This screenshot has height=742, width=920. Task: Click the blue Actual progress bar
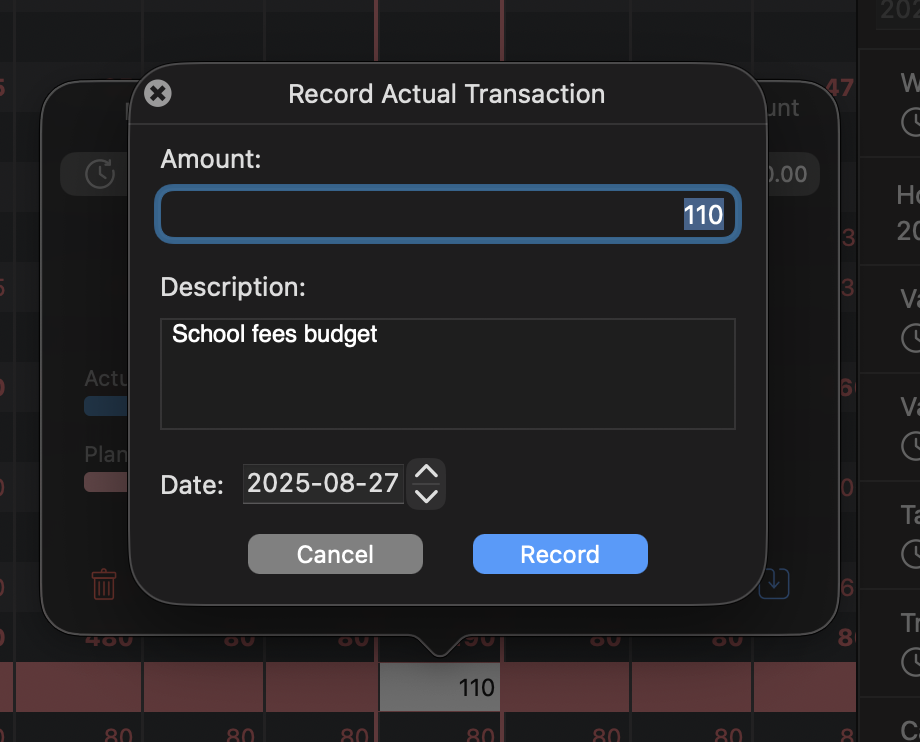coord(107,405)
